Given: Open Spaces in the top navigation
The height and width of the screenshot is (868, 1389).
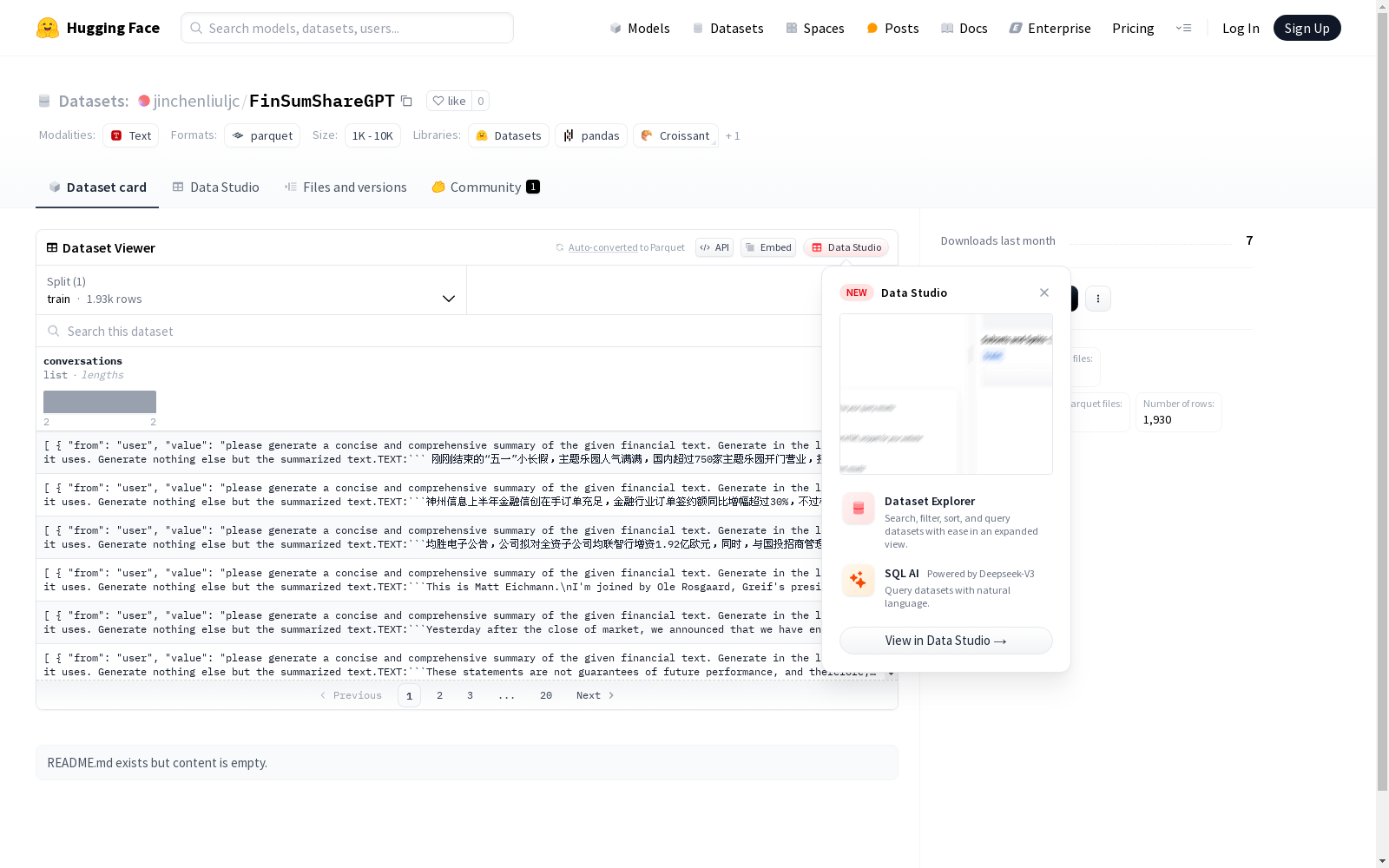Looking at the screenshot, I should 815,28.
